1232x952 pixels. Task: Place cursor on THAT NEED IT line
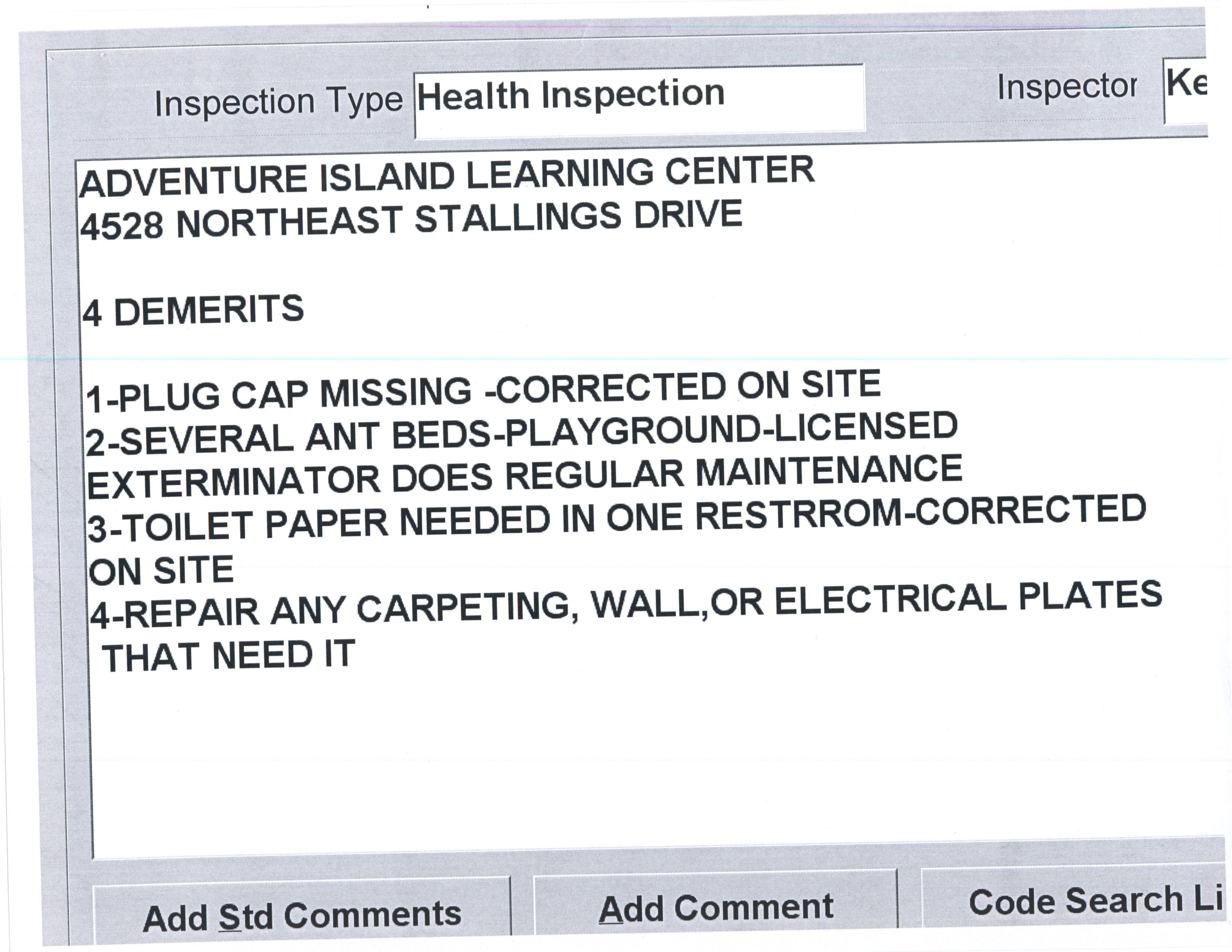[x=228, y=656]
